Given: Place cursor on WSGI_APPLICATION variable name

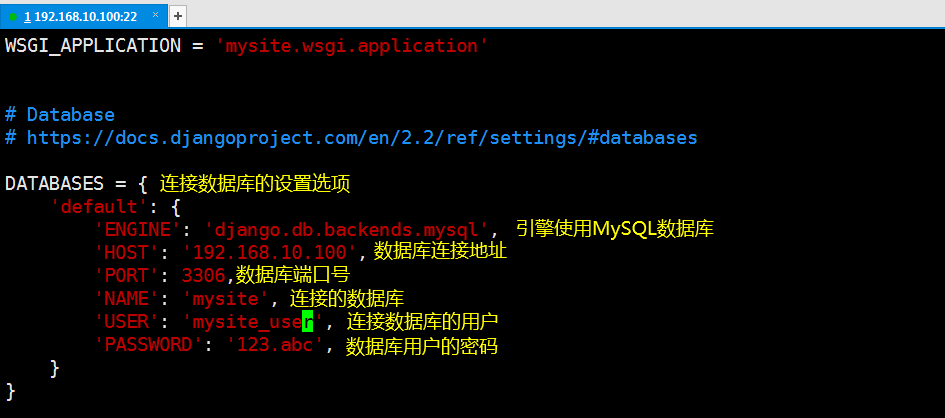Looking at the screenshot, I should (x=93, y=46).
